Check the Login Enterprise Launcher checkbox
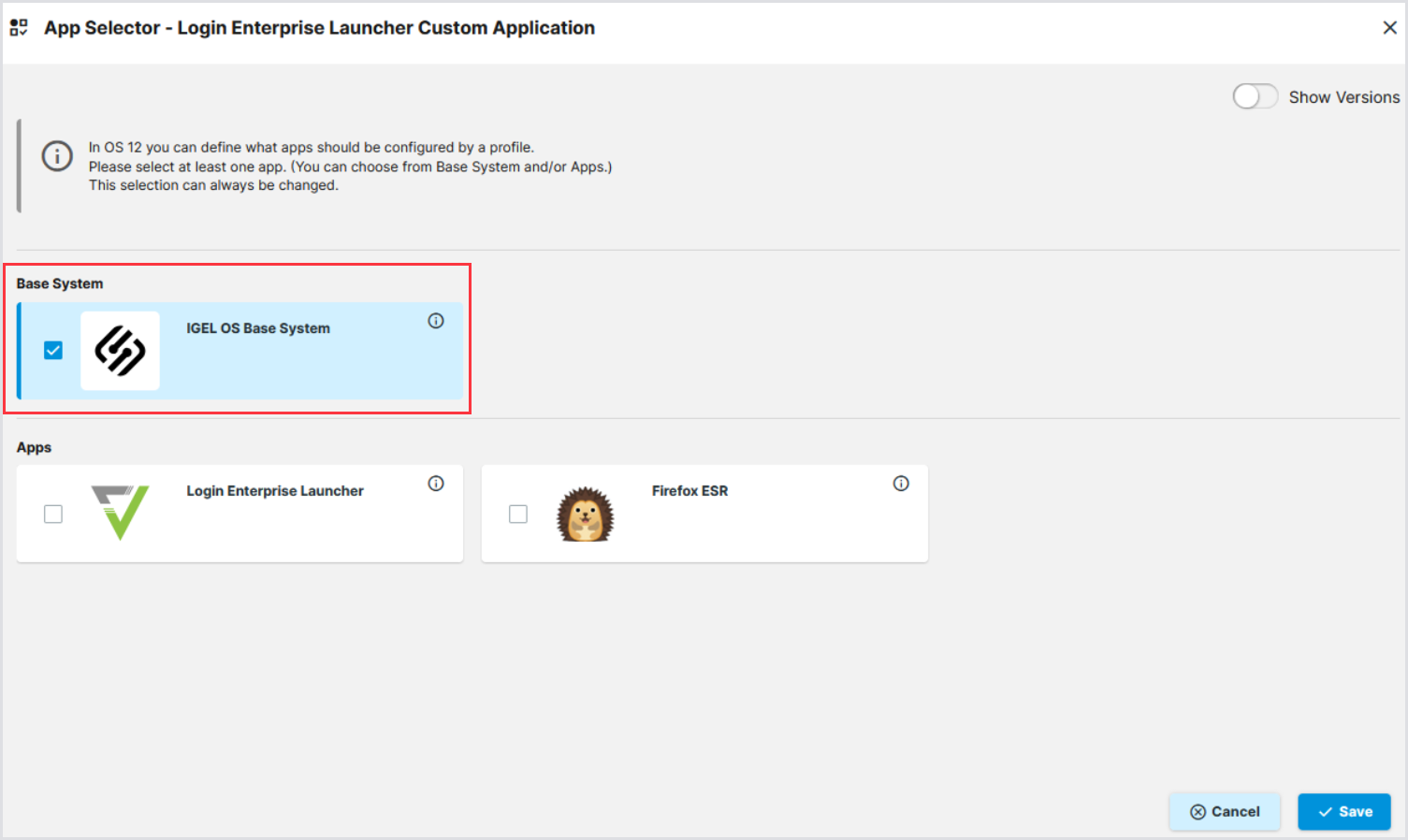The image size is (1408, 840). tap(53, 514)
